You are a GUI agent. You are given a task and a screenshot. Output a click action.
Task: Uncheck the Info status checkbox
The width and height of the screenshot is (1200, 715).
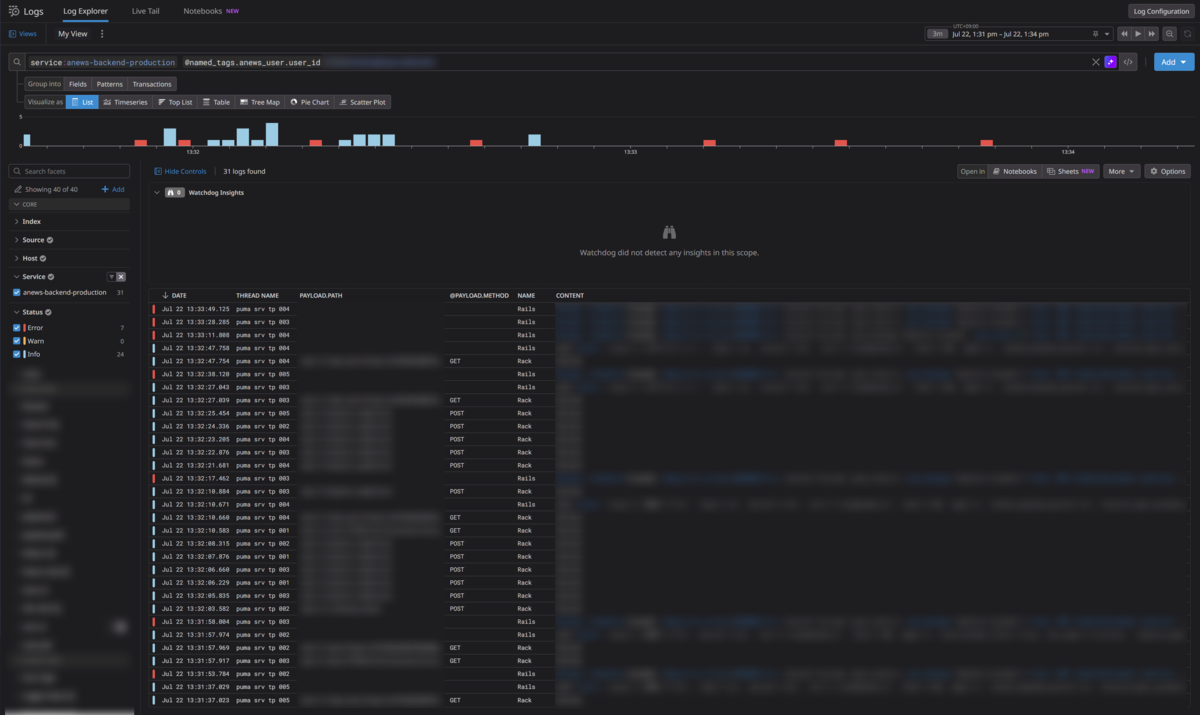coord(17,354)
